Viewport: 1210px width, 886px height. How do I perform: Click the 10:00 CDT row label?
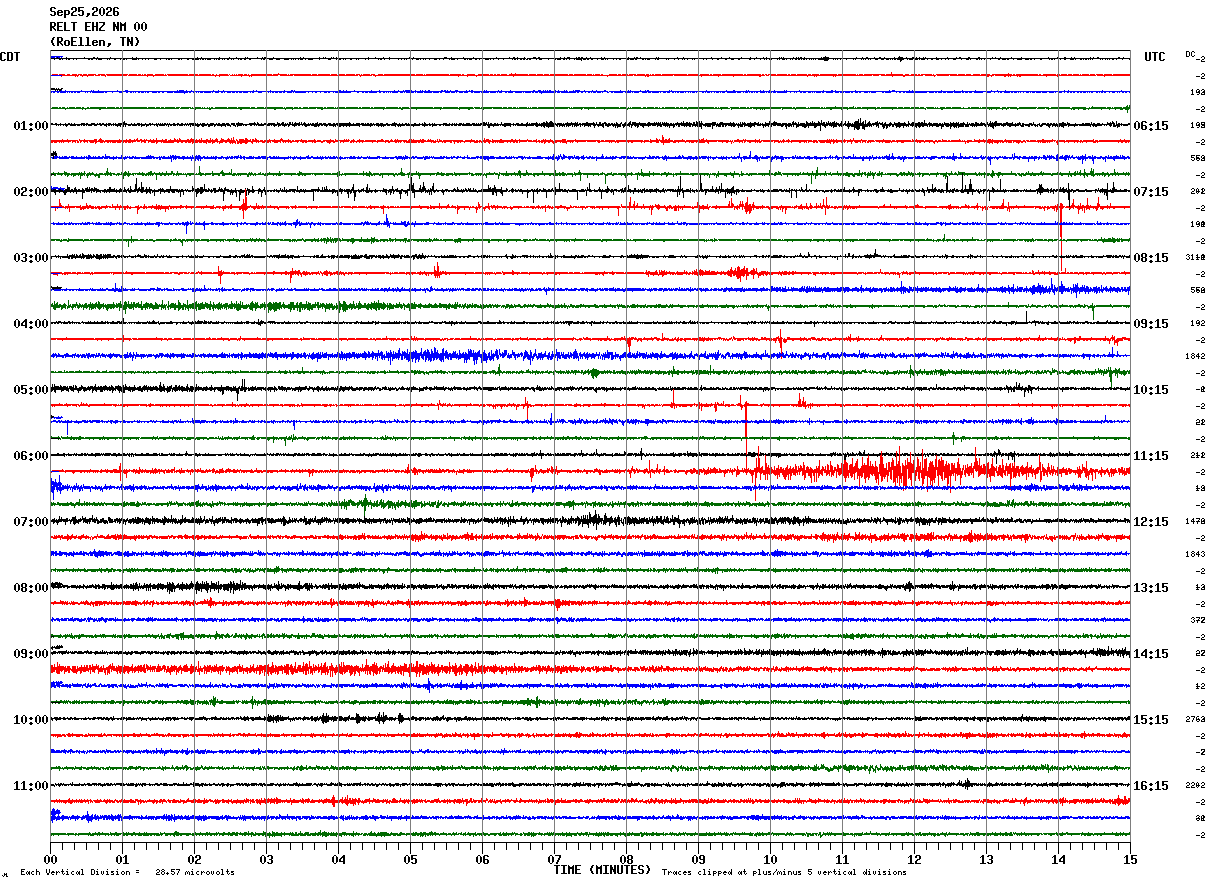pyautogui.click(x=31, y=720)
